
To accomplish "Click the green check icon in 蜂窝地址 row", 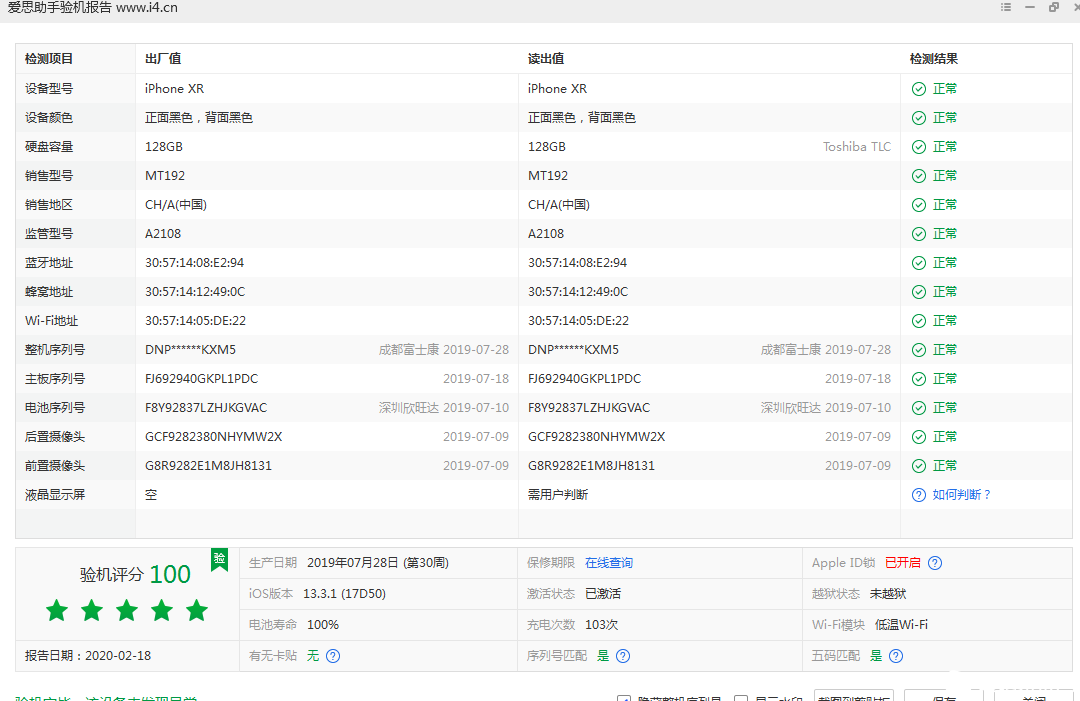I will (919, 292).
